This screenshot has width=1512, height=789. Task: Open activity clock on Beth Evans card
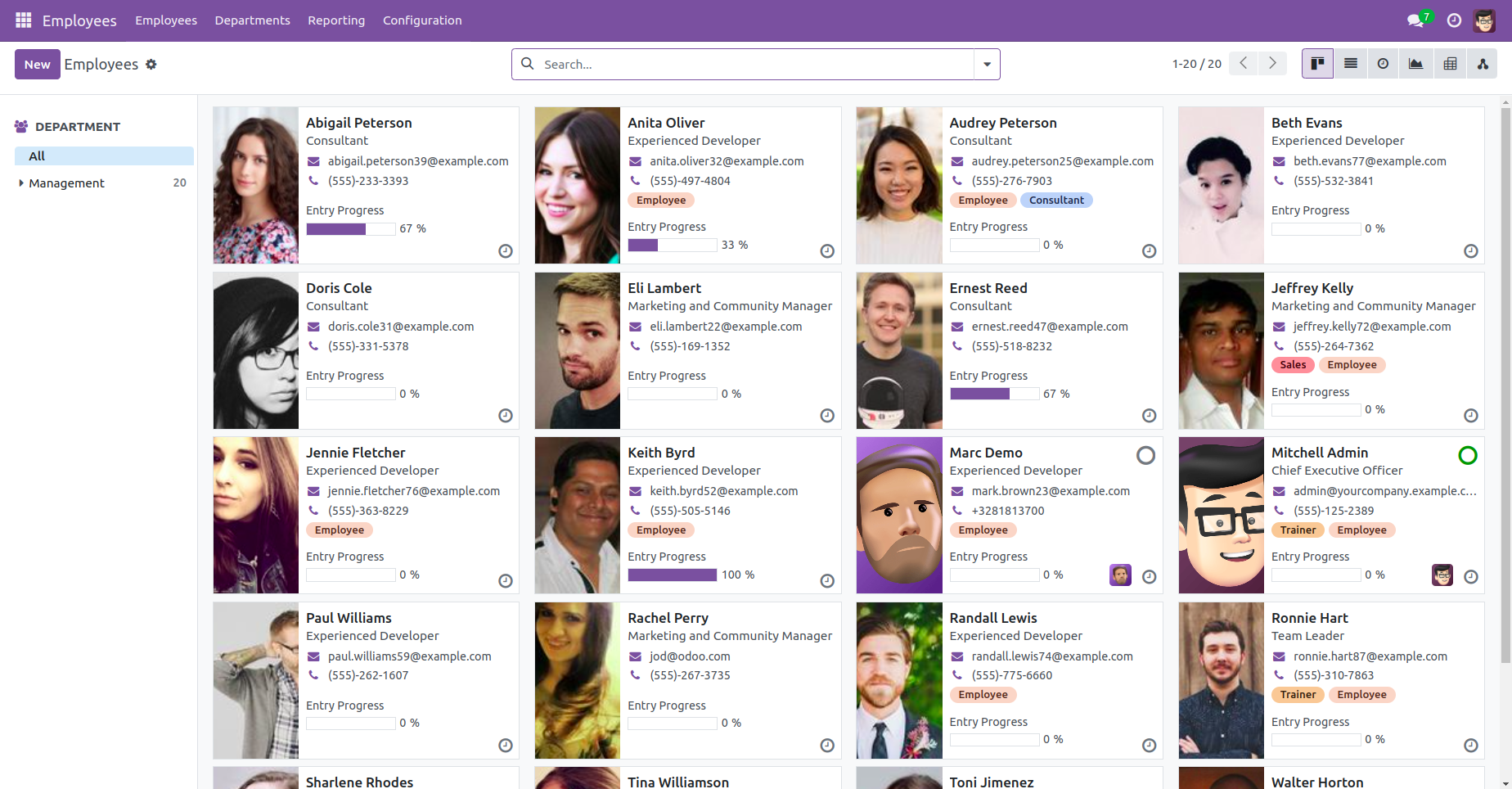1471,251
